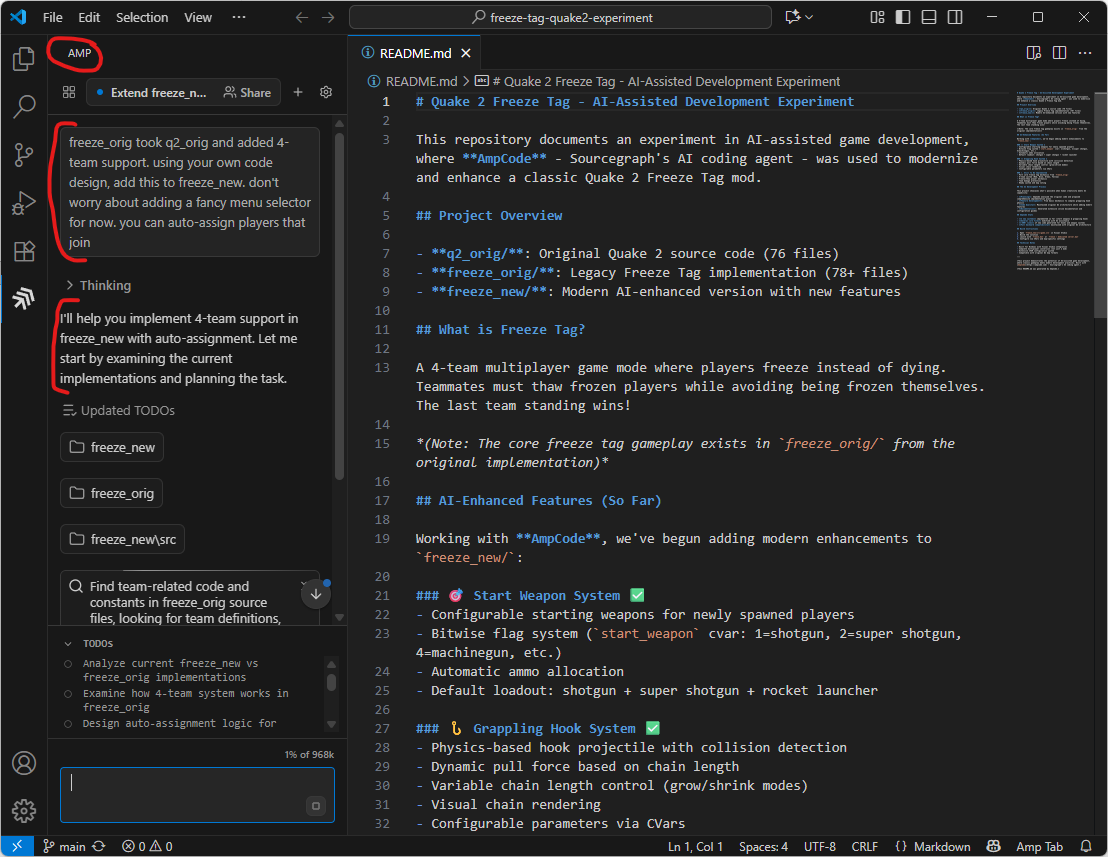Open the View menu
Screen dimensions: 1108x857
(x=198, y=17)
